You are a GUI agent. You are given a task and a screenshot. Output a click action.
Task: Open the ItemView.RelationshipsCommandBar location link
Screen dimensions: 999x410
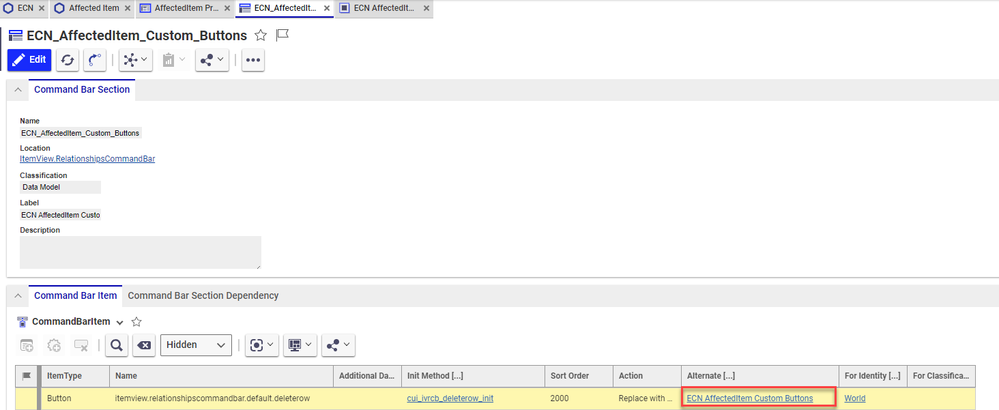[x=87, y=159]
